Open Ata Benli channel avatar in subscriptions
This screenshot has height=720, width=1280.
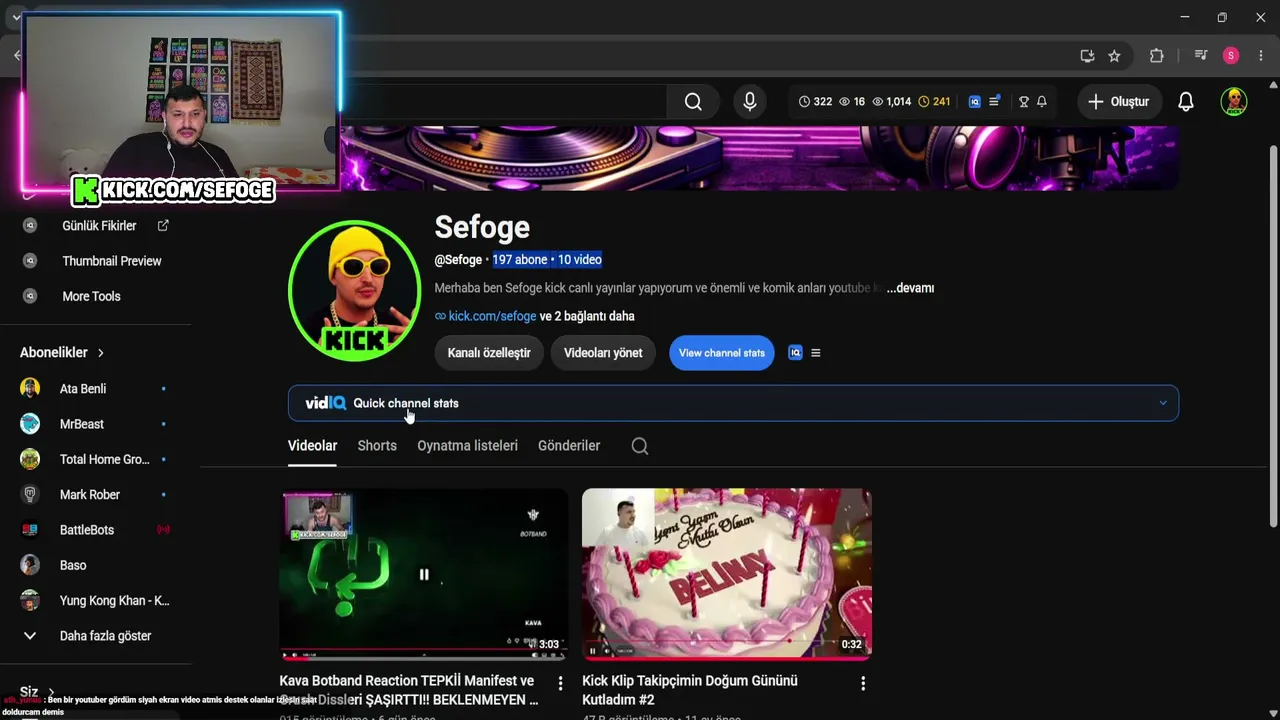[x=30, y=389]
